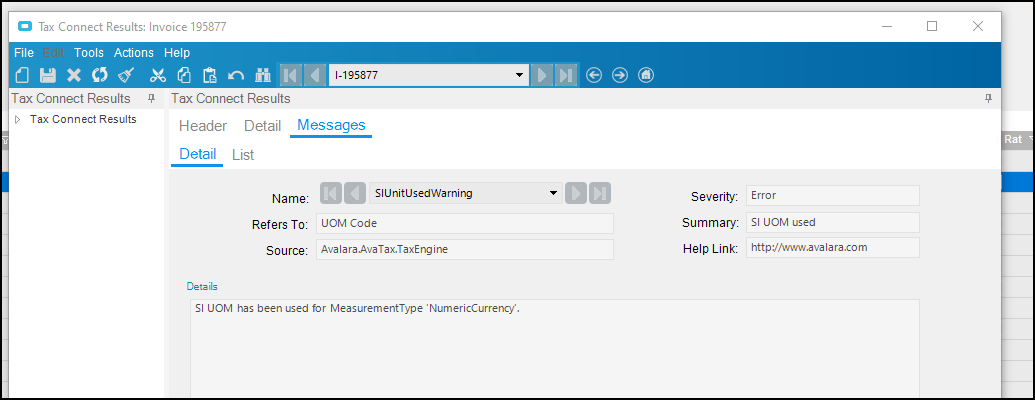This screenshot has width=1035, height=400.
Task: Click the Home icon in toolbar
Action: click(646, 75)
